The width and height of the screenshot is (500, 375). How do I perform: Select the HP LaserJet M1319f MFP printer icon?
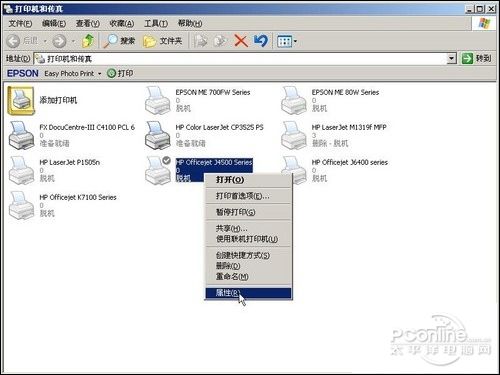pyautogui.click(x=293, y=135)
